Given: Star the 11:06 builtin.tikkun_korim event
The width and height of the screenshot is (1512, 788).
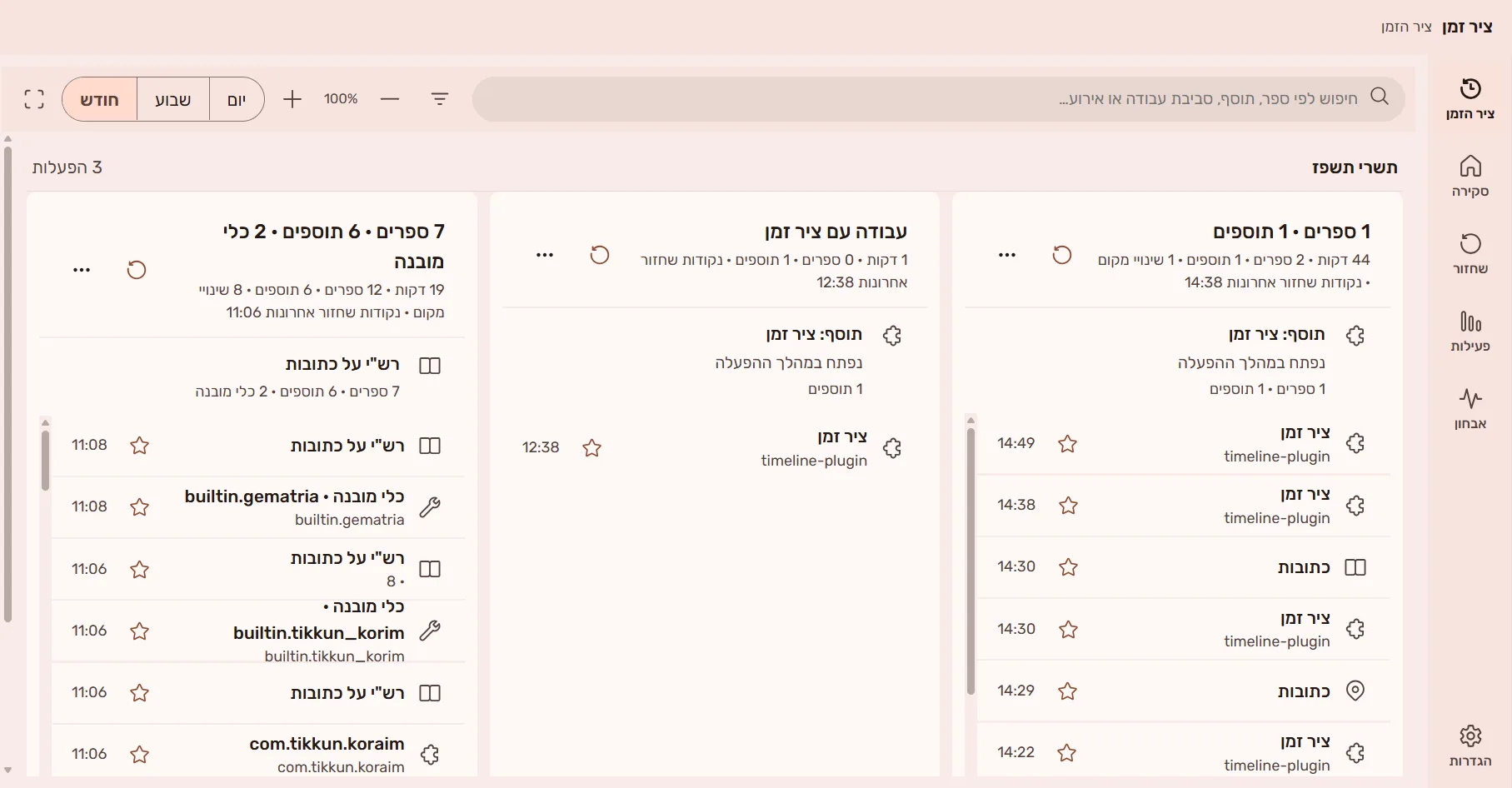Looking at the screenshot, I should (140, 631).
